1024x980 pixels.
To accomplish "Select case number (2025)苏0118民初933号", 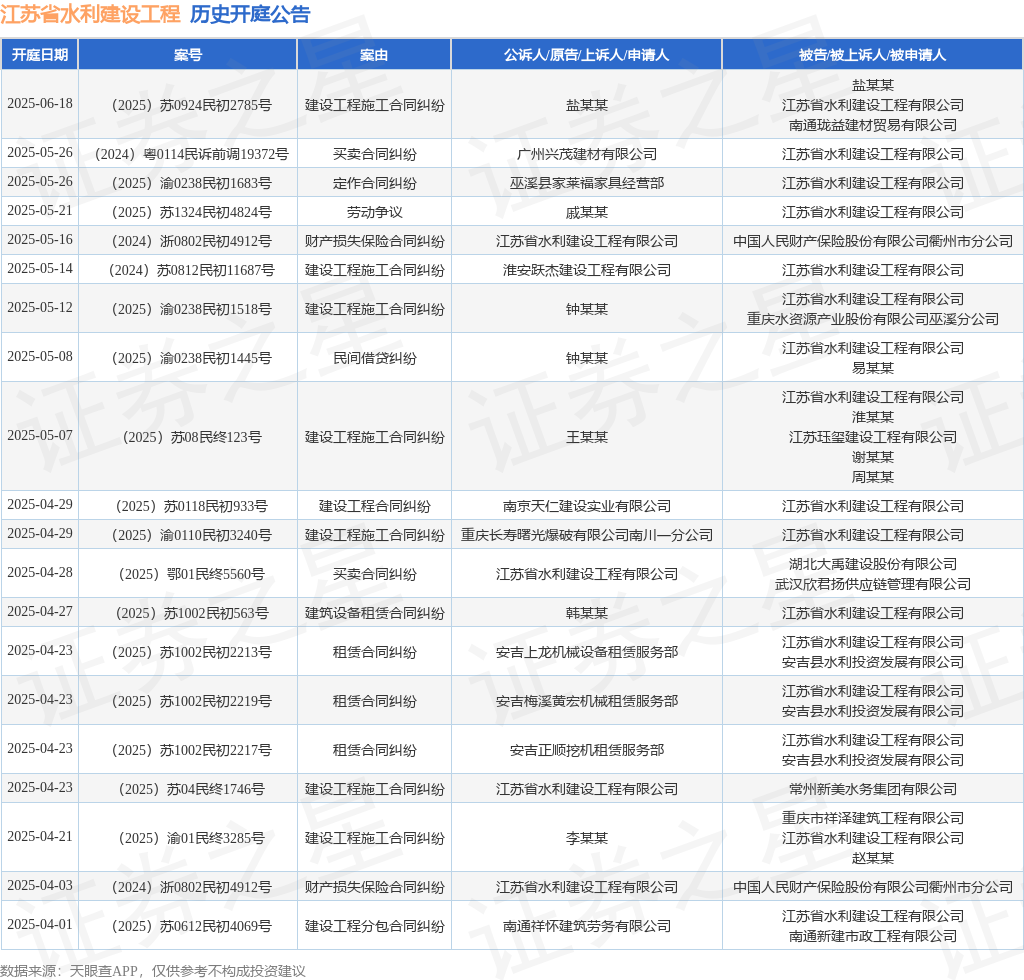I will point(189,507).
